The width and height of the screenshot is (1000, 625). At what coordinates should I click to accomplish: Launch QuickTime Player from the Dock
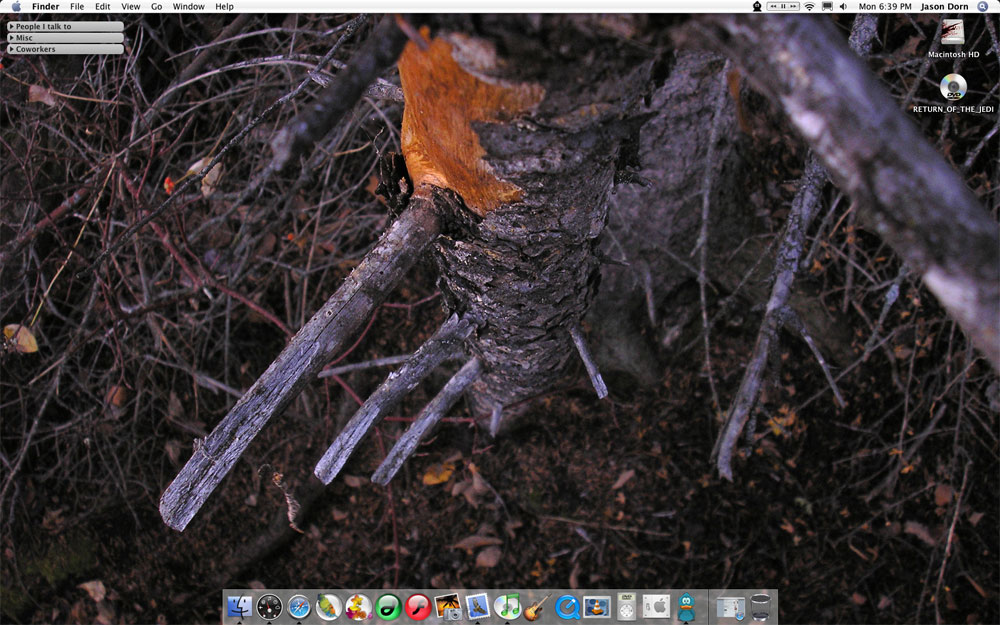pyautogui.click(x=567, y=605)
